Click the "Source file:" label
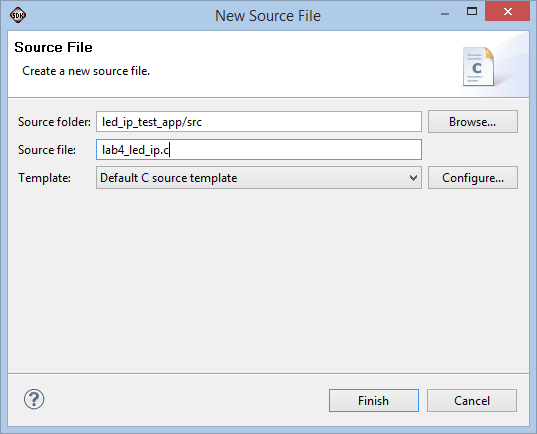Image resolution: width=537 pixels, height=434 pixels. (47, 150)
